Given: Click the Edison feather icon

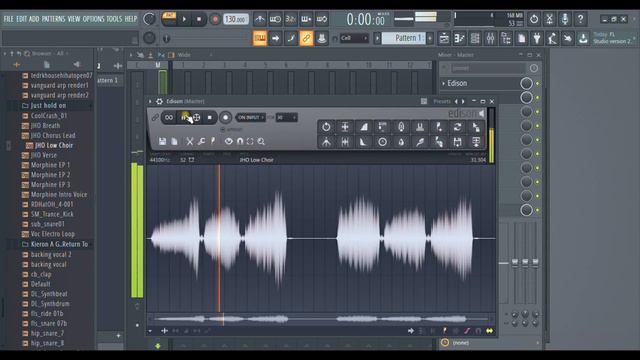Looking at the screenshot, I should (x=420, y=142).
